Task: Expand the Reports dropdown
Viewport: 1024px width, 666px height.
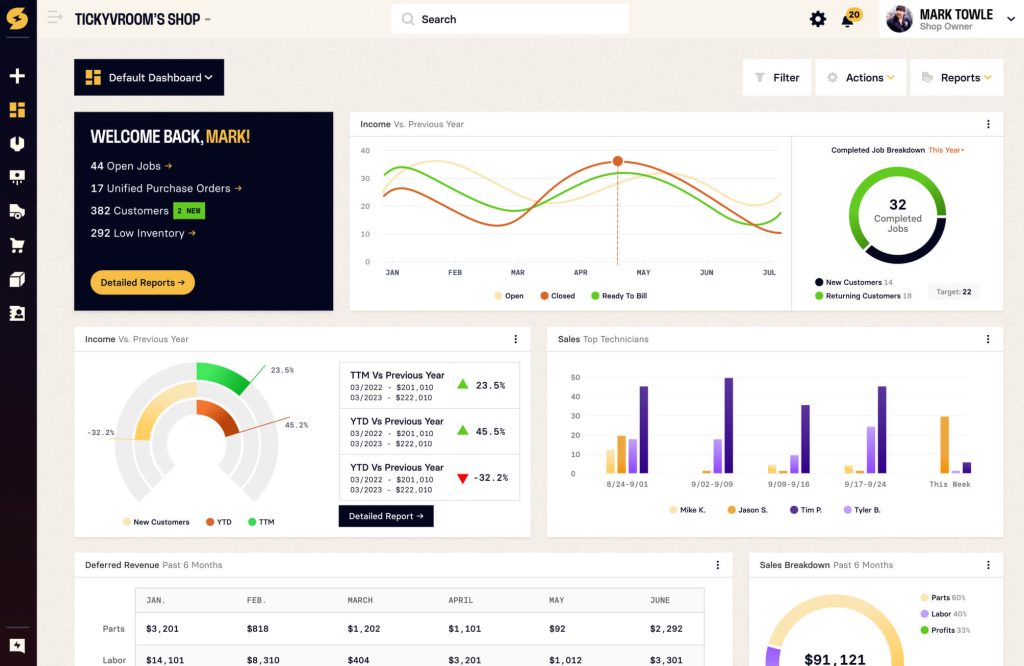Action: pos(957,77)
